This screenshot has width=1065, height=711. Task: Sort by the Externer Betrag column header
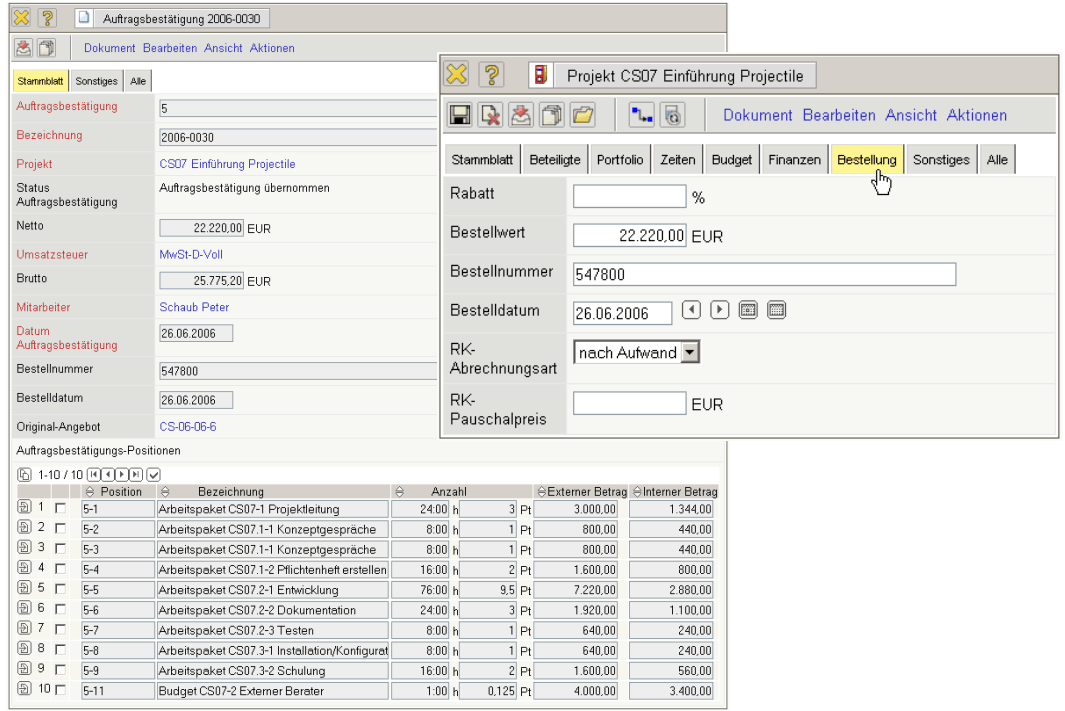(x=585, y=492)
